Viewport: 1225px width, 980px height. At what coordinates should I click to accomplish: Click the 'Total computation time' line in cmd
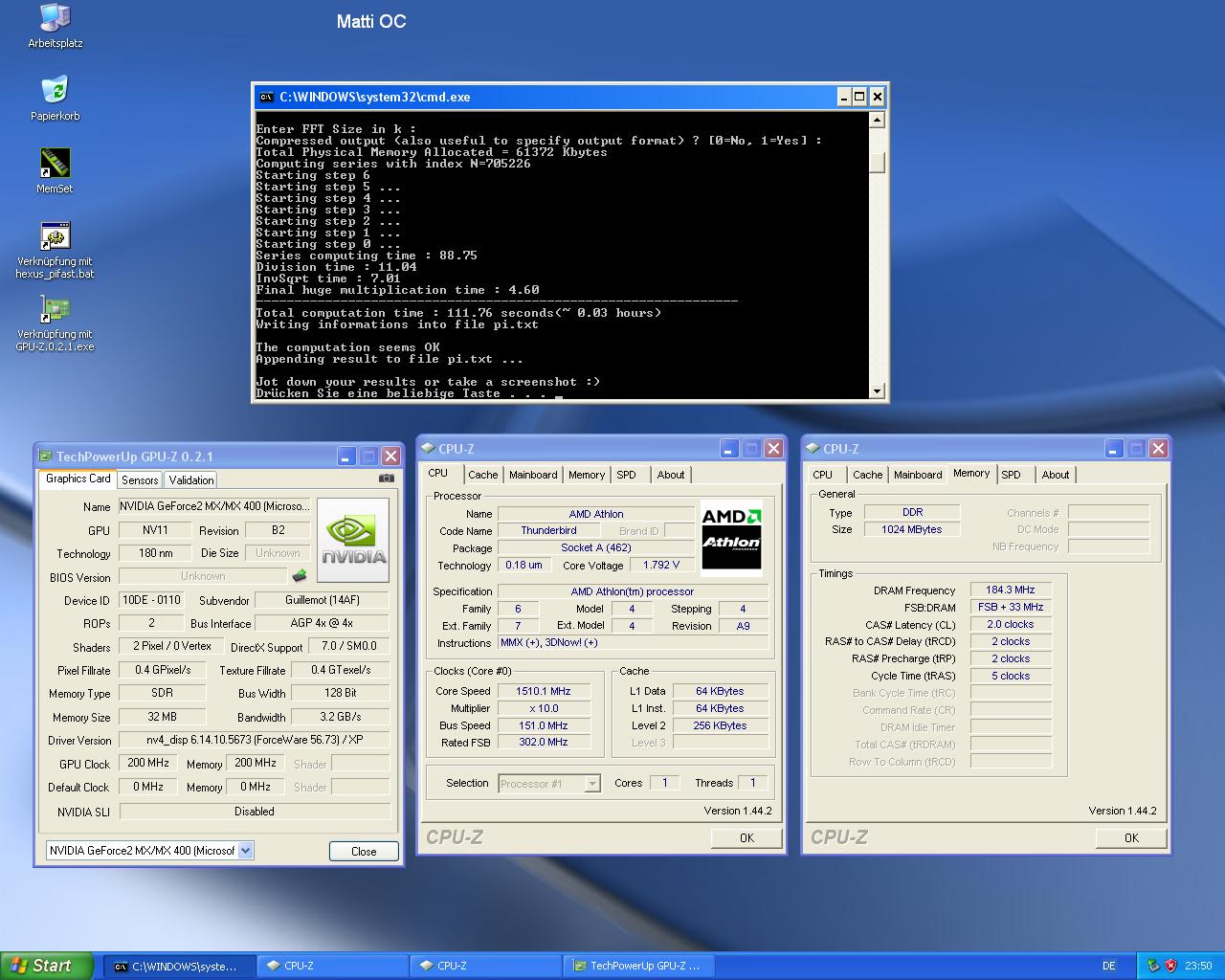tap(458, 313)
